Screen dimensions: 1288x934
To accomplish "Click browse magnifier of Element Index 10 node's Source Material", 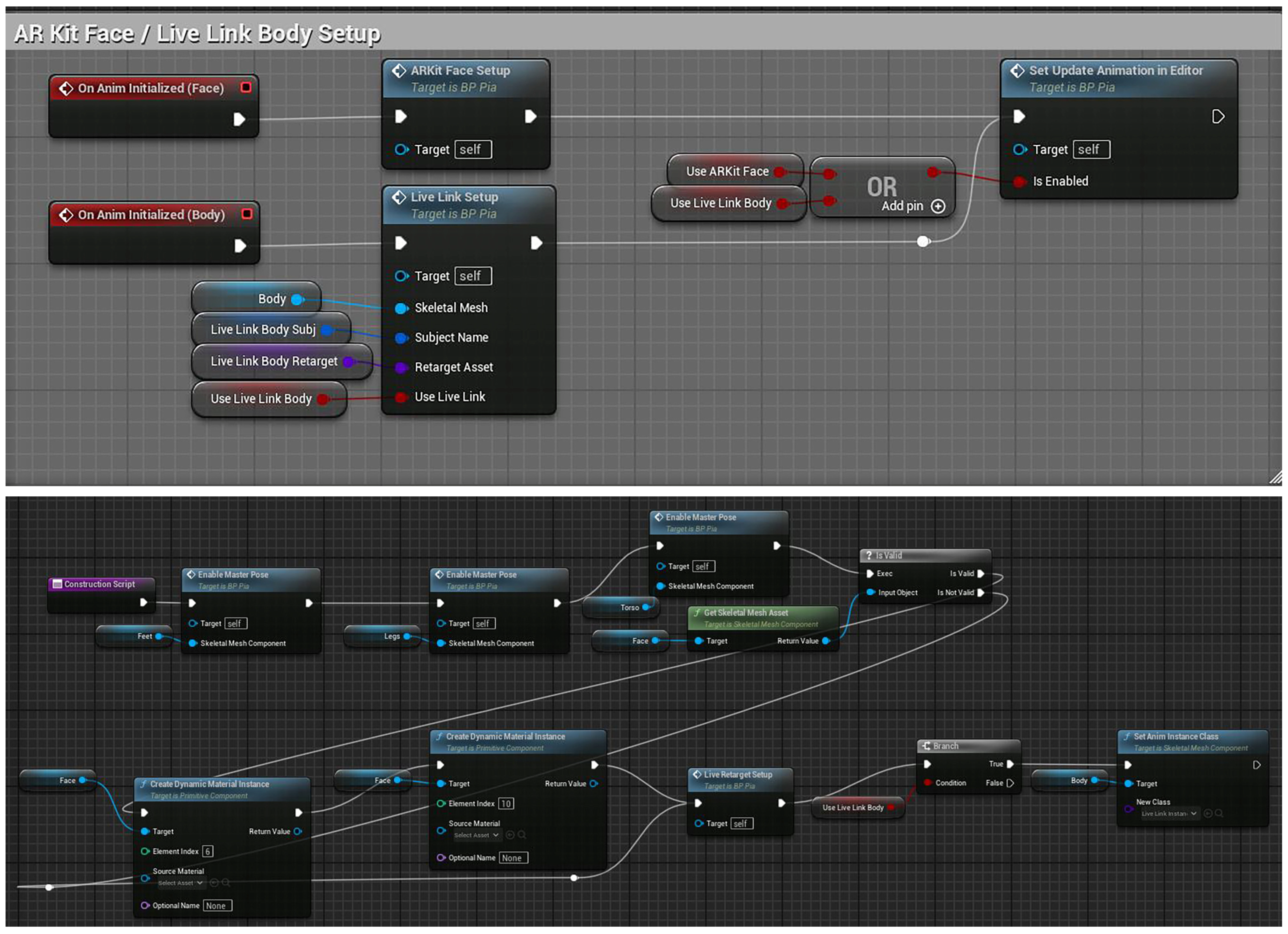I will [x=522, y=835].
